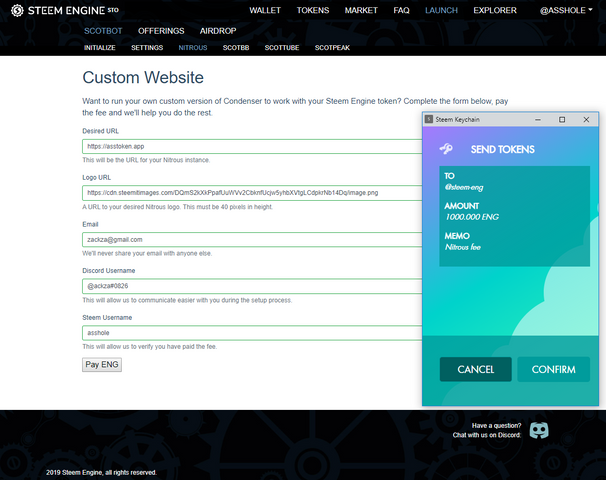Select the INITIALIZE sub-tab
The width and height of the screenshot is (606, 480).
(x=100, y=47)
